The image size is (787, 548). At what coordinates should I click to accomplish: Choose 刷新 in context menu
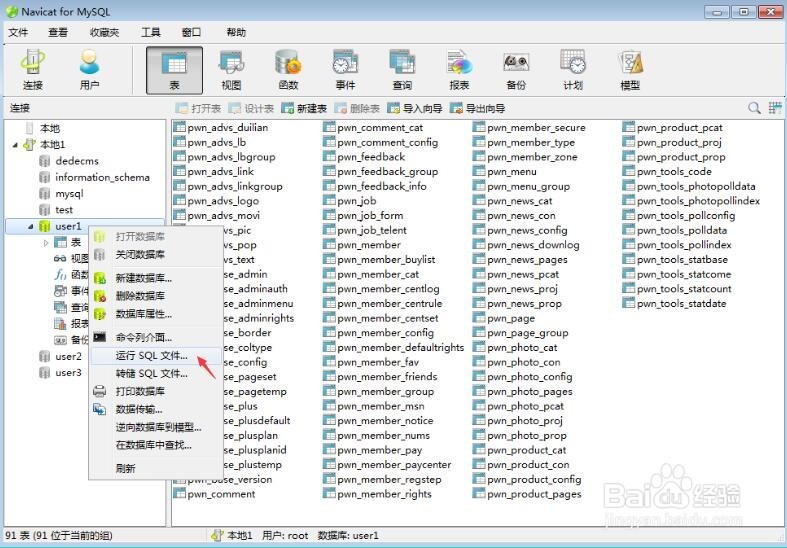pos(156,469)
